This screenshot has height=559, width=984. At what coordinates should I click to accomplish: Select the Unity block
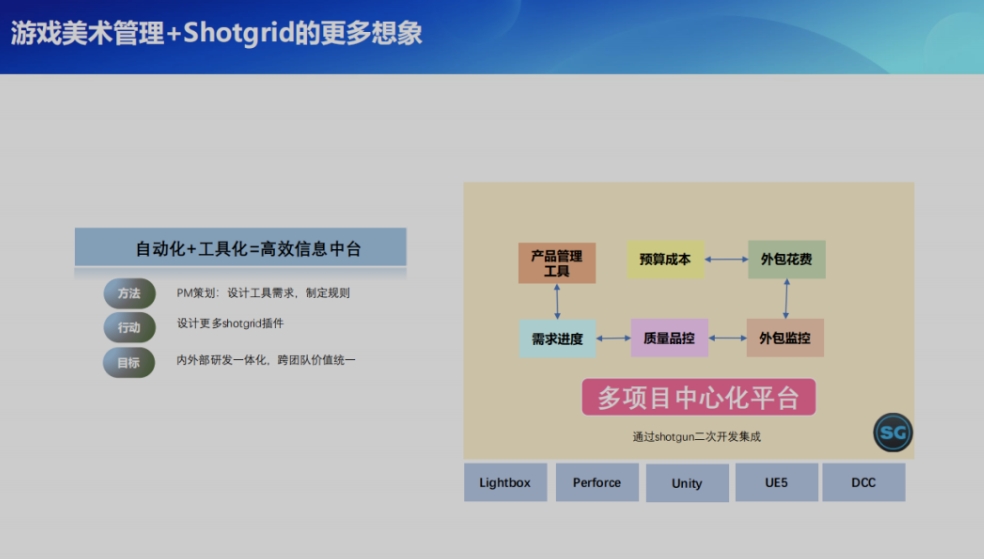687,483
